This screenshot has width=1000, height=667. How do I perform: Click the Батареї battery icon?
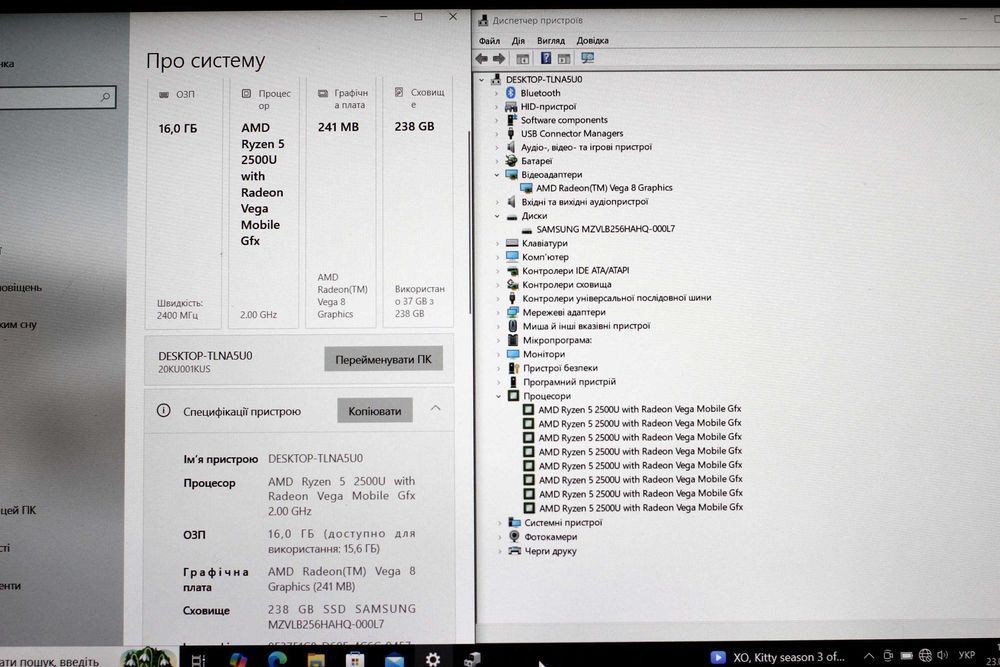(x=511, y=161)
